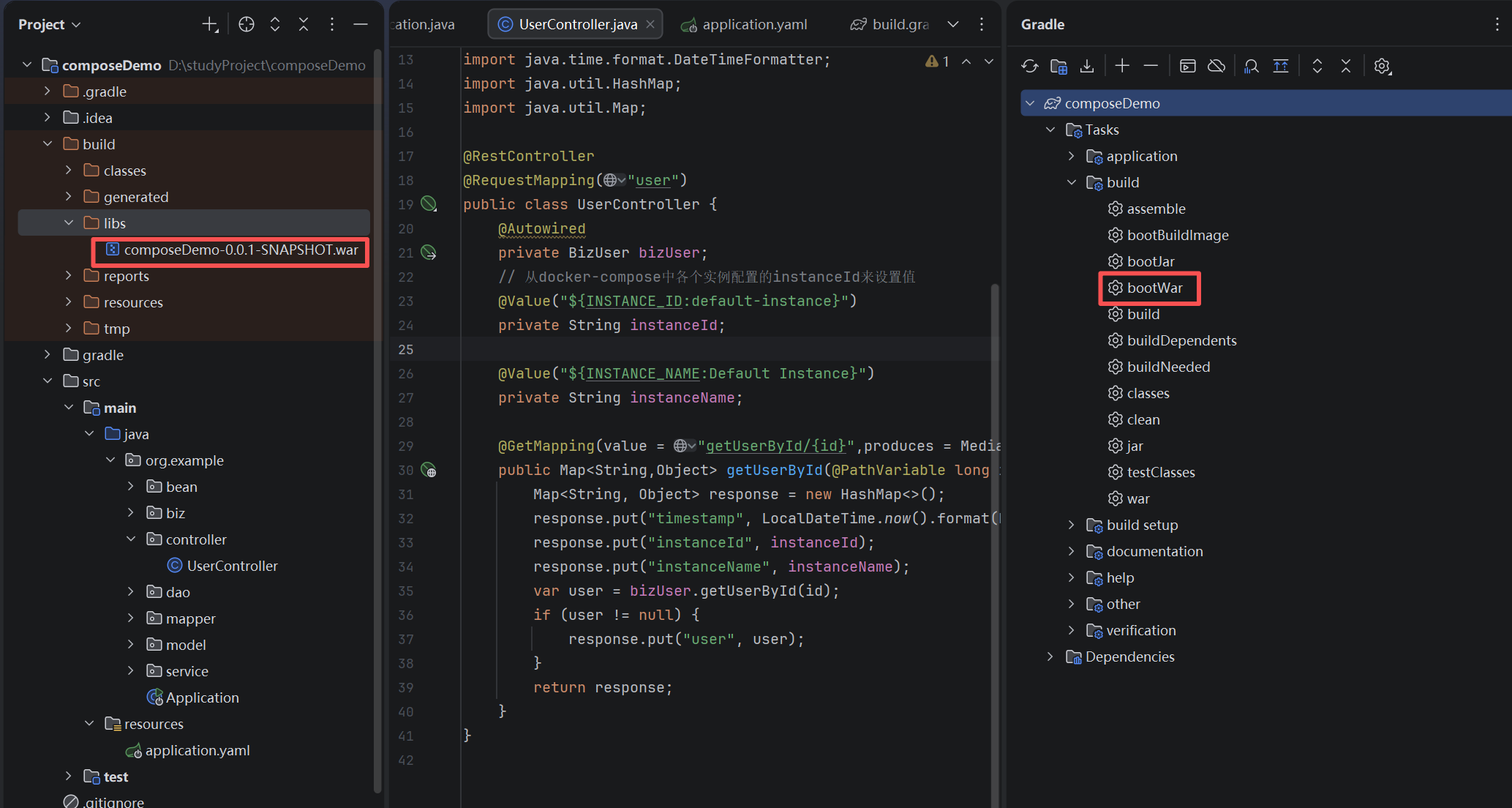The width and height of the screenshot is (1512, 808).
Task: Open Application class in Project tree
Action: point(193,697)
